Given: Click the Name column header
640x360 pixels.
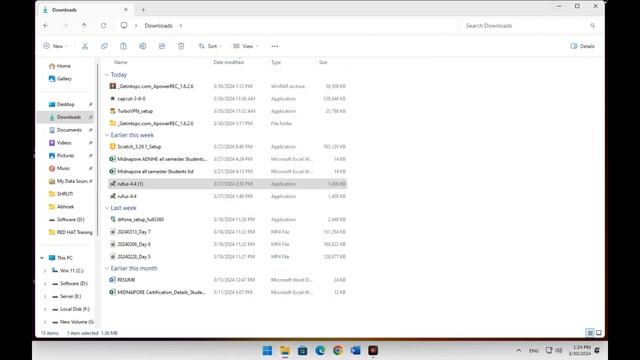Looking at the screenshot, I should tap(121, 62).
